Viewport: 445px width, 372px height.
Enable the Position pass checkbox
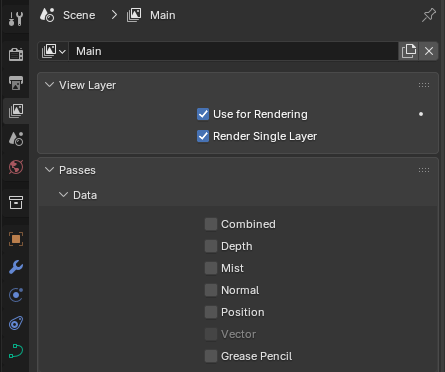tap(211, 312)
